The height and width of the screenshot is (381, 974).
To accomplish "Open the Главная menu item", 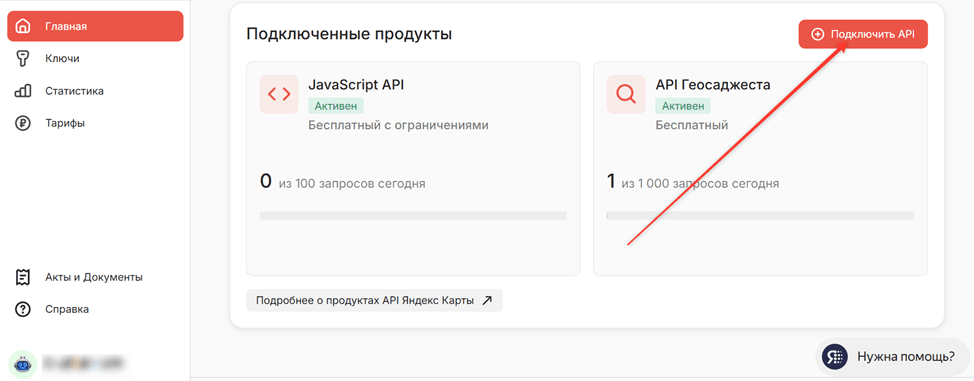I will (x=95, y=26).
